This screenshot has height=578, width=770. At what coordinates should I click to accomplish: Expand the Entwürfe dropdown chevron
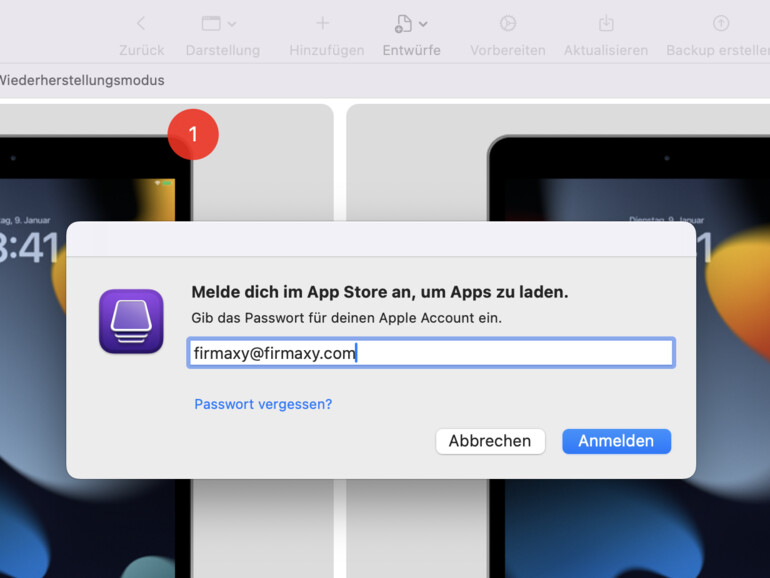point(423,24)
